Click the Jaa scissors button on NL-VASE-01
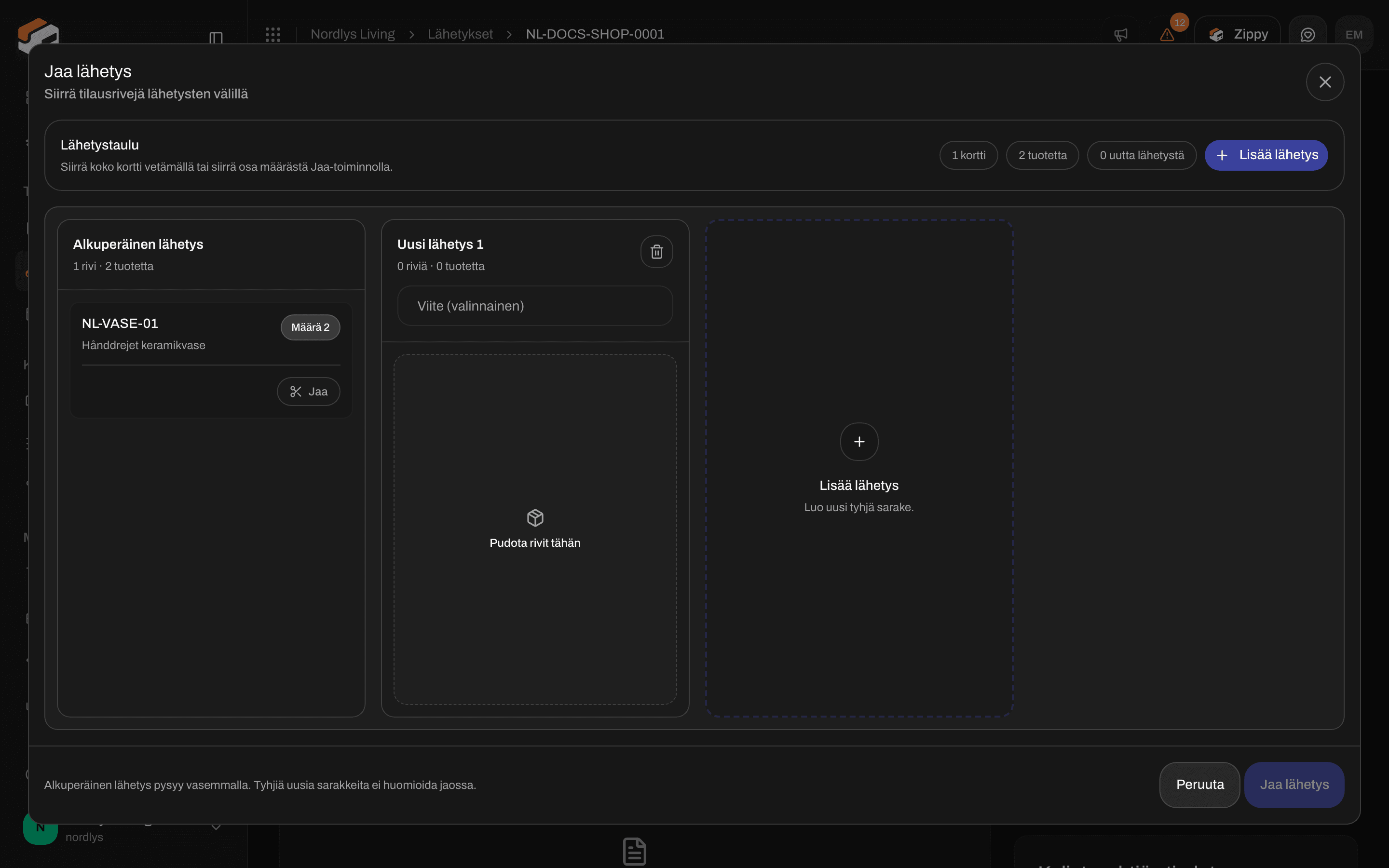Screen dimensions: 1389x868 coord(308,392)
